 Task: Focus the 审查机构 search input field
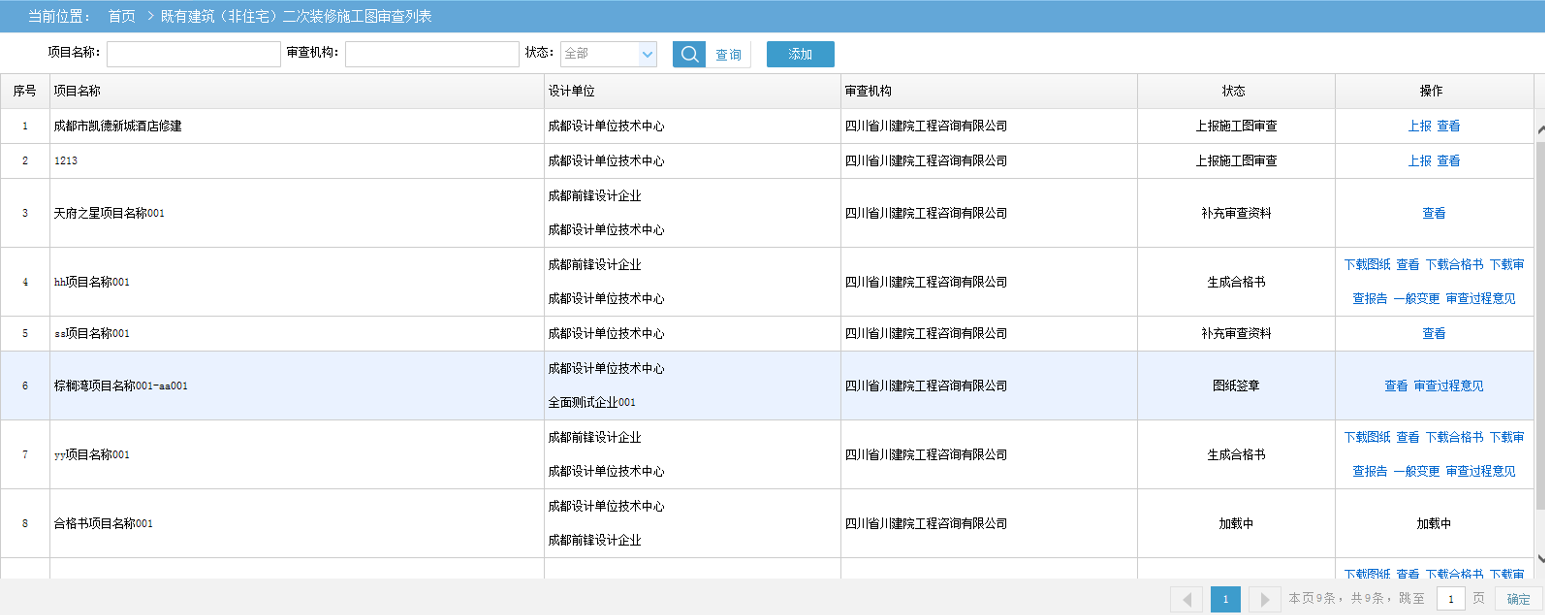431,54
